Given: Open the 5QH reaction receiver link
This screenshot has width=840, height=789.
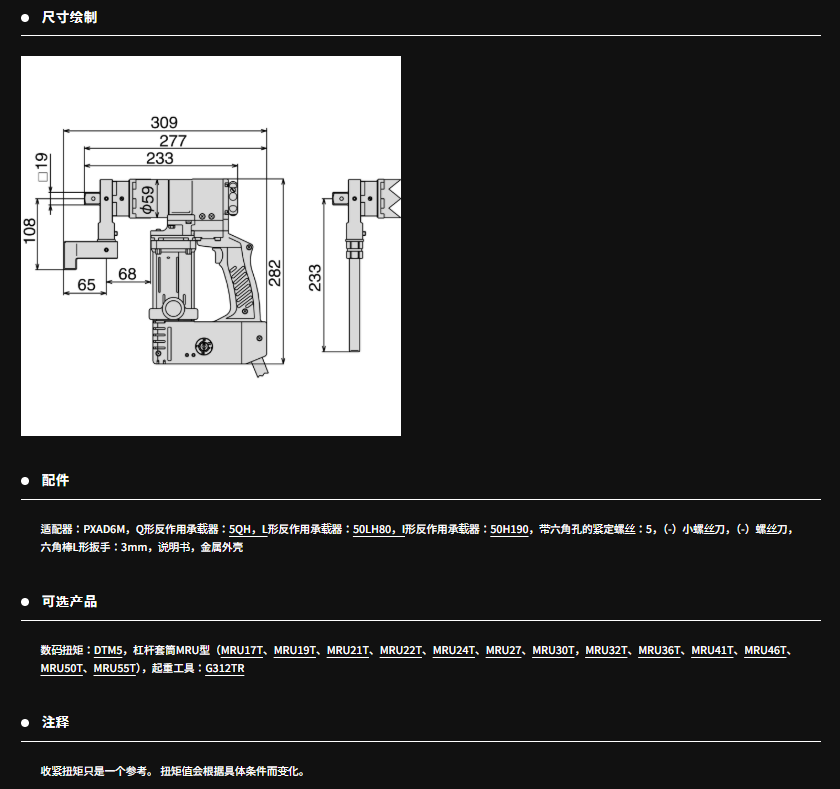Looking at the screenshot, I should [240, 529].
